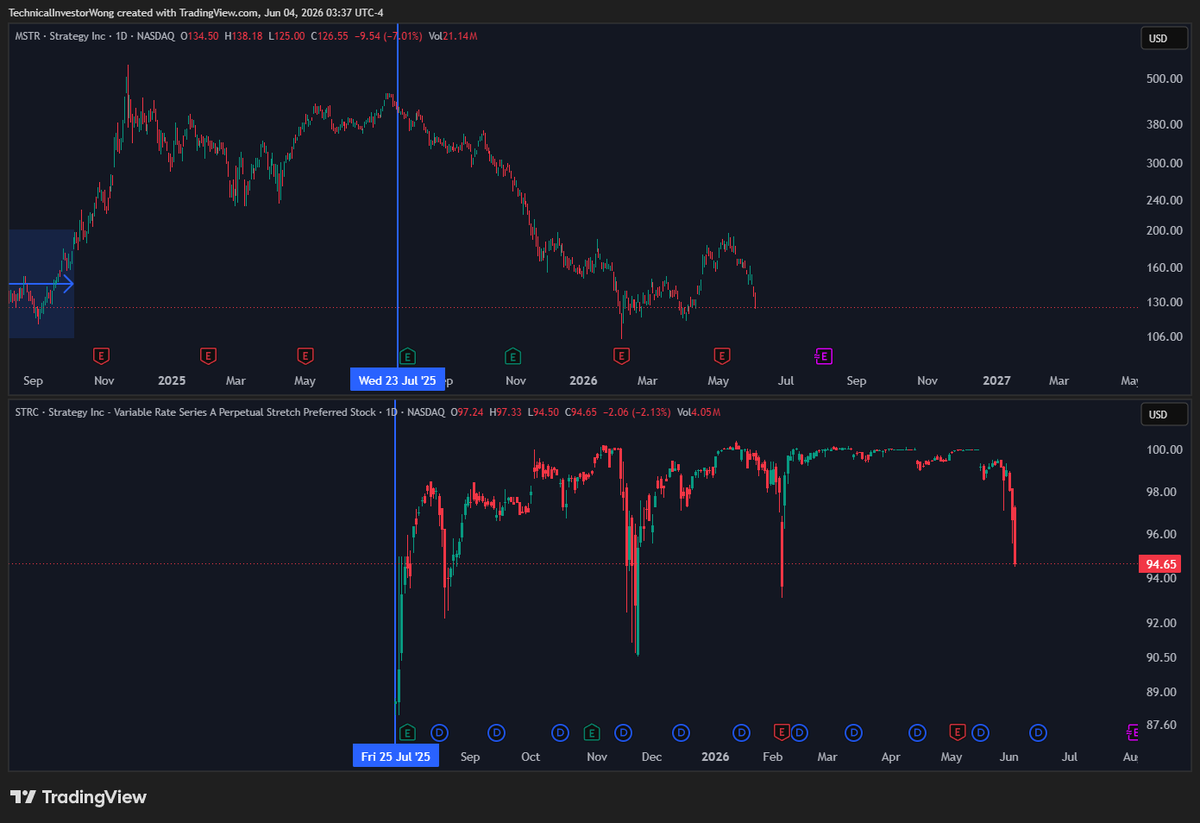Click the 100.00 price label on STRC axis
The image size is (1200, 823).
click(1163, 450)
